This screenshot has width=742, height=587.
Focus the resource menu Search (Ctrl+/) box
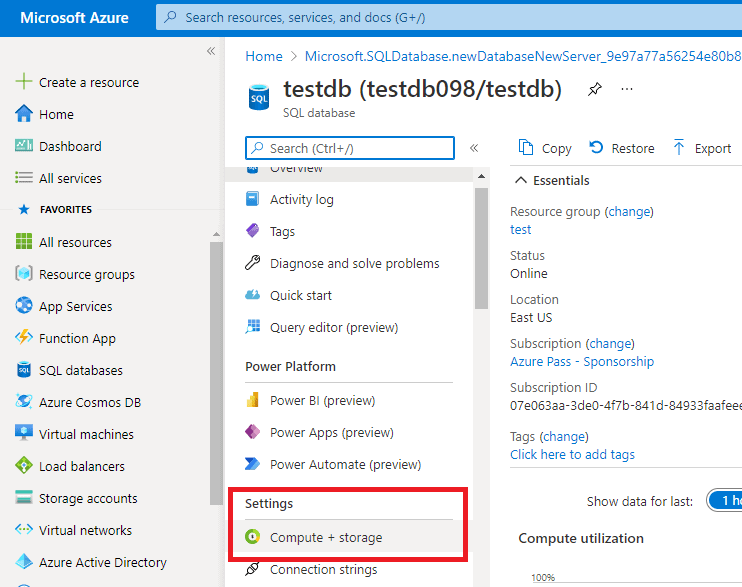350,148
